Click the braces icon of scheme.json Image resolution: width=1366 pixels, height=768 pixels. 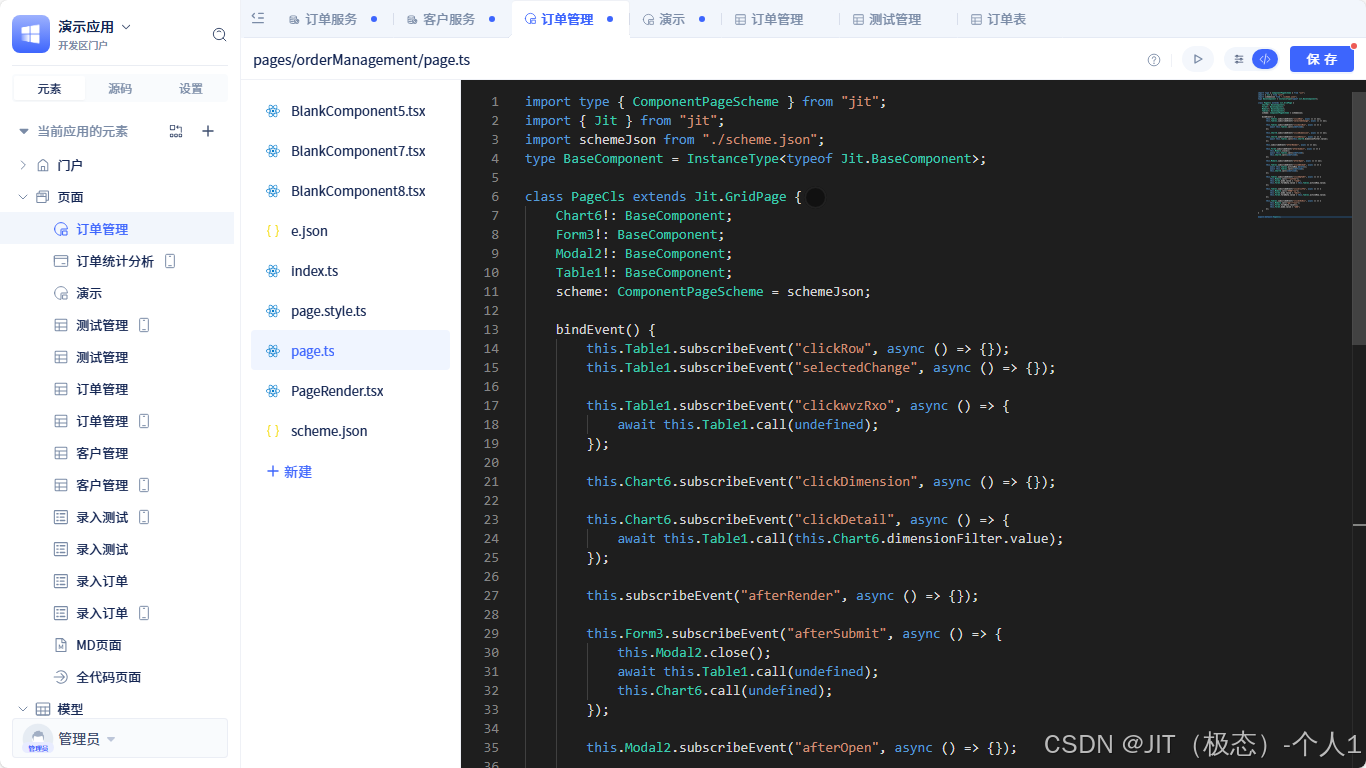273,431
